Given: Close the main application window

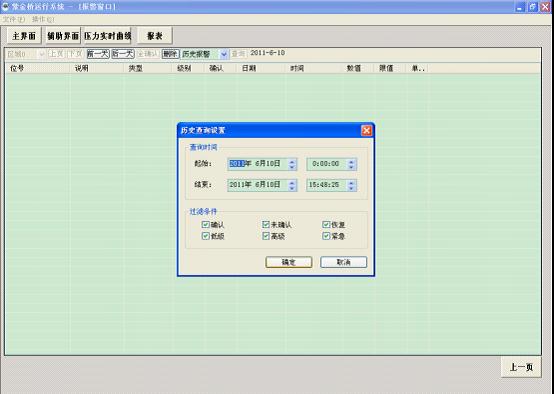Looking at the screenshot, I should (x=546, y=7).
